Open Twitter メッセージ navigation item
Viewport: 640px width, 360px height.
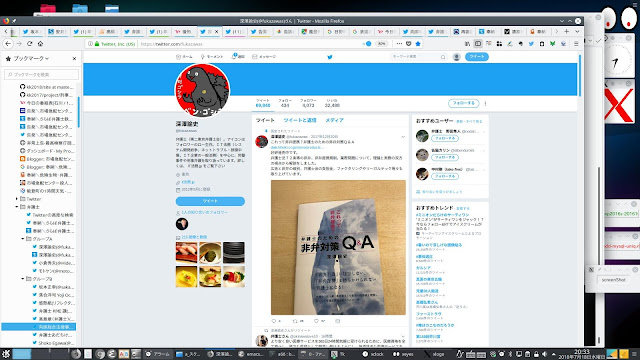point(264,57)
